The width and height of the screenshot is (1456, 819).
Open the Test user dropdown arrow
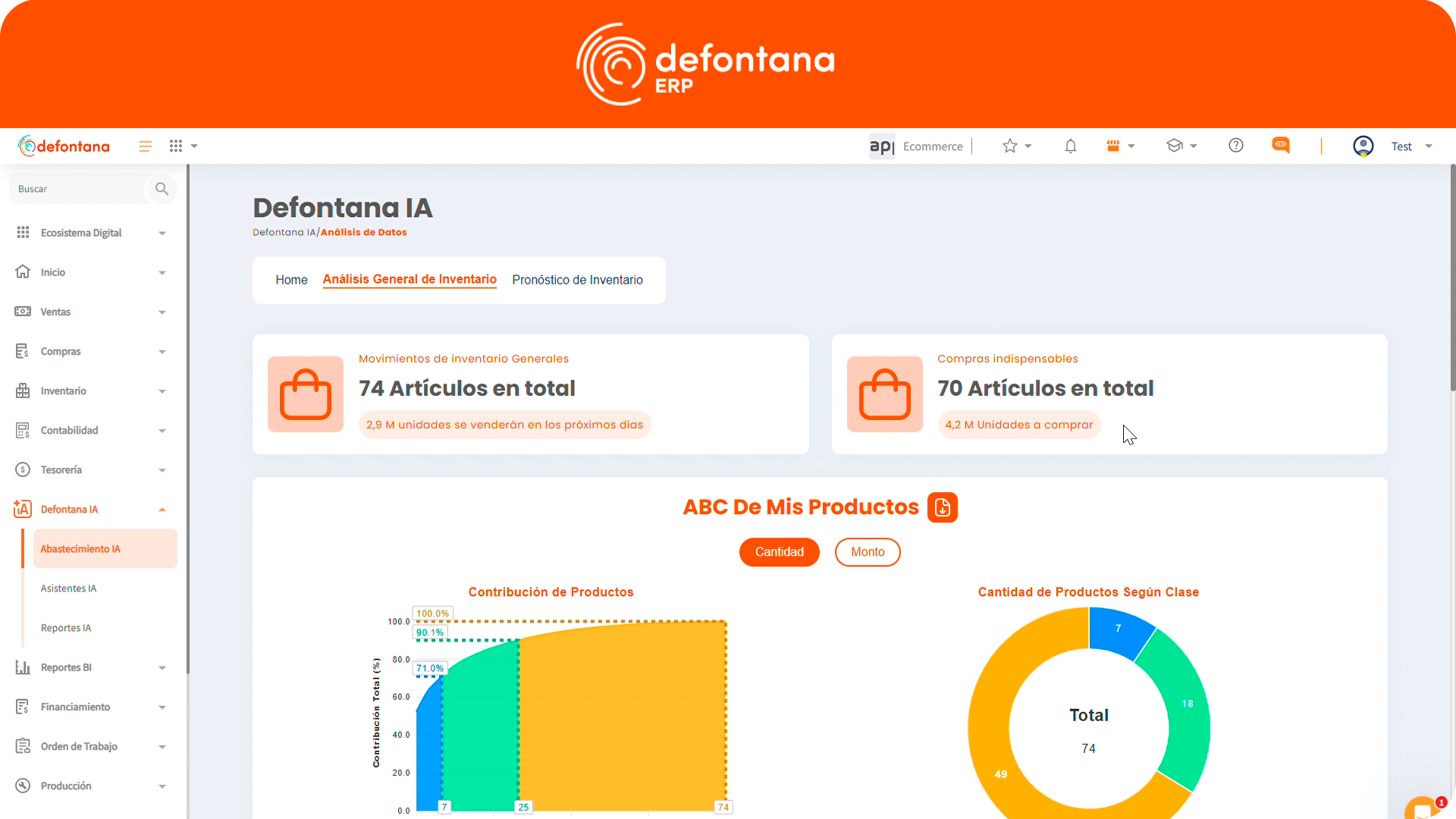(x=1429, y=146)
